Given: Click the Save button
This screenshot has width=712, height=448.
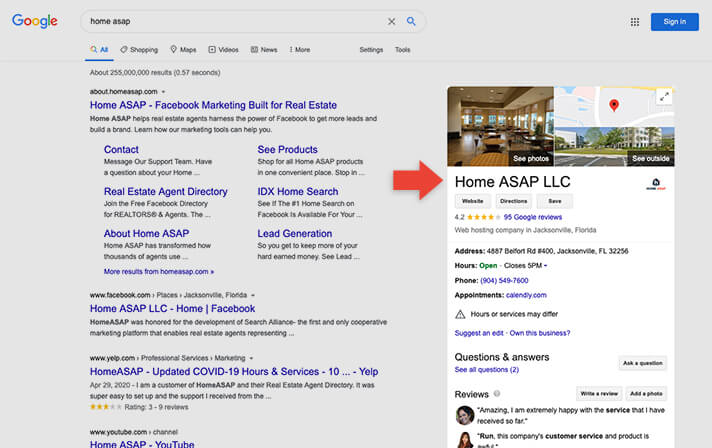Looking at the screenshot, I should point(554,201).
